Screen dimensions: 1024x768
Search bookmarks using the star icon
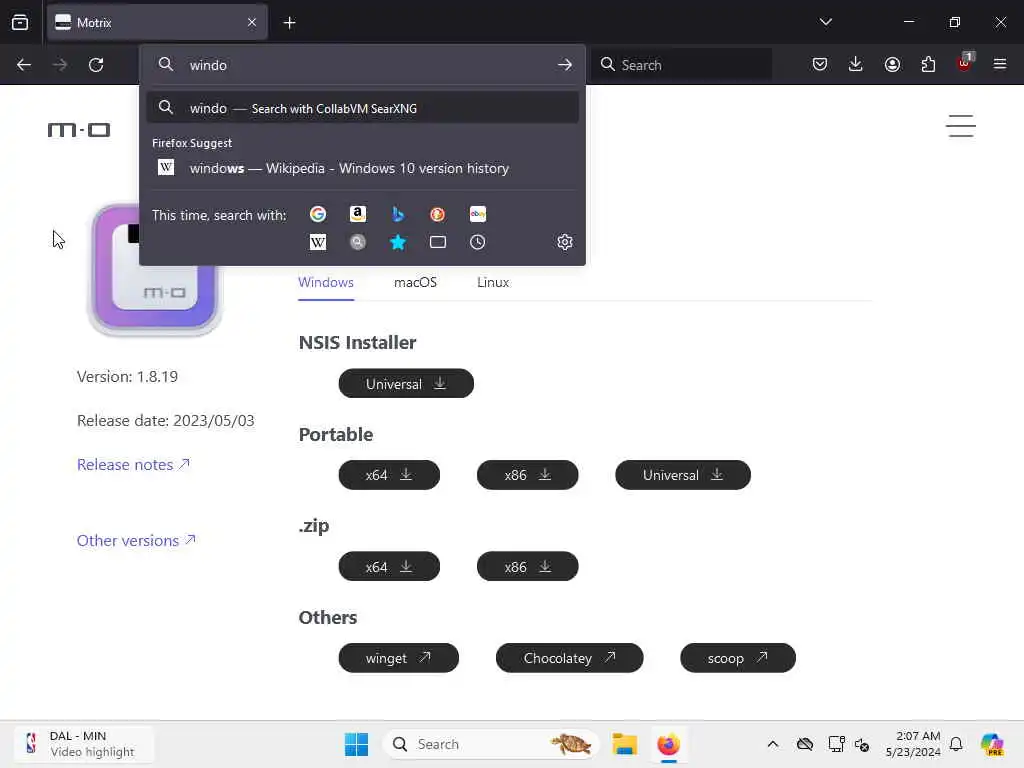(x=397, y=242)
